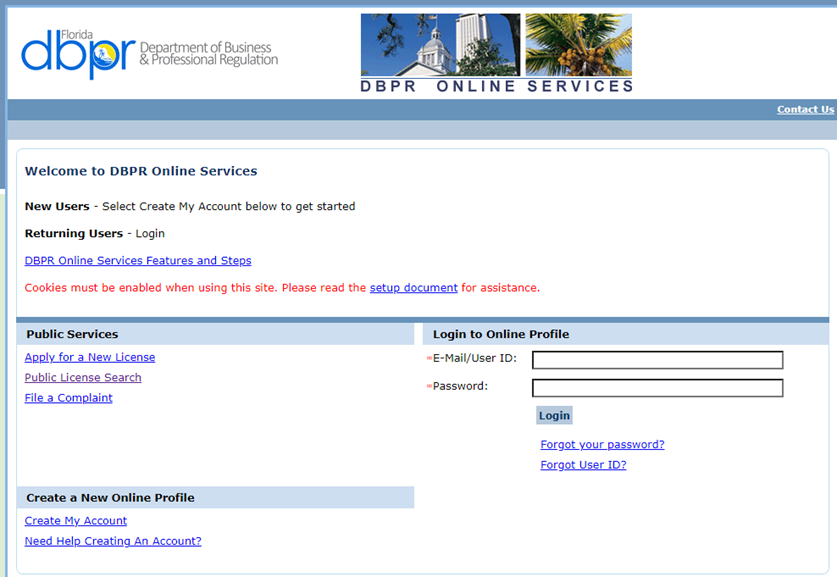Open the setup document link
The height and width of the screenshot is (577, 837).
click(x=413, y=288)
